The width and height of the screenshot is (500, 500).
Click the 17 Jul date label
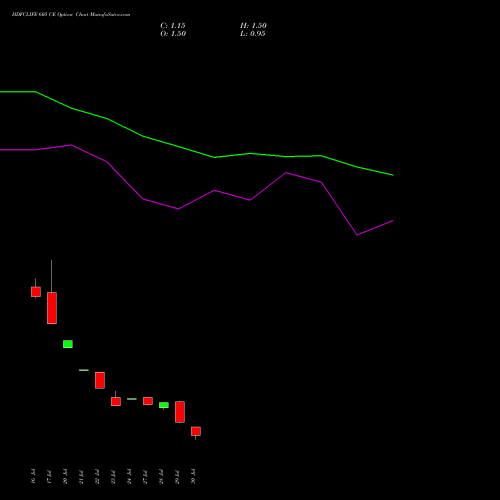49,476
